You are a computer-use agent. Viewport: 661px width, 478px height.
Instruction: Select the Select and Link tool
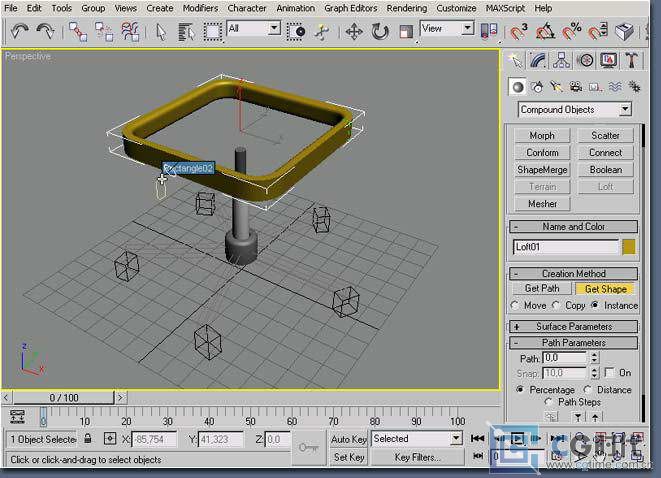pyautogui.click(x=78, y=32)
